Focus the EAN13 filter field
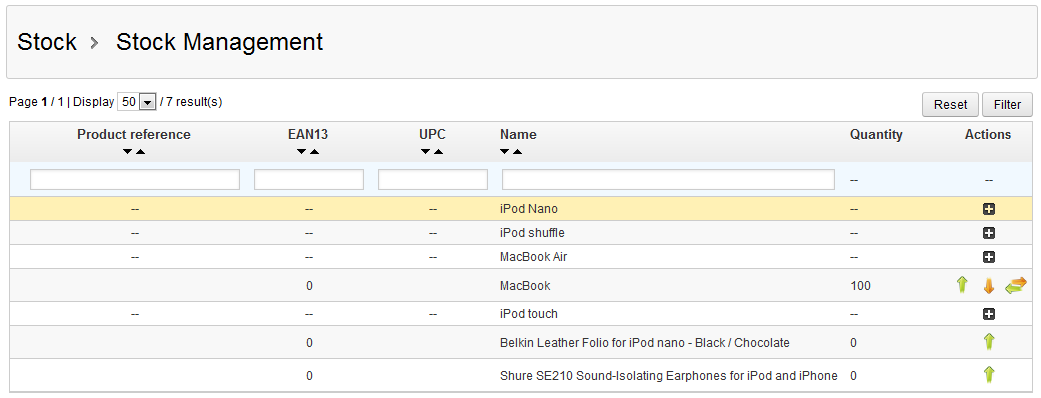 coord(309,179)
